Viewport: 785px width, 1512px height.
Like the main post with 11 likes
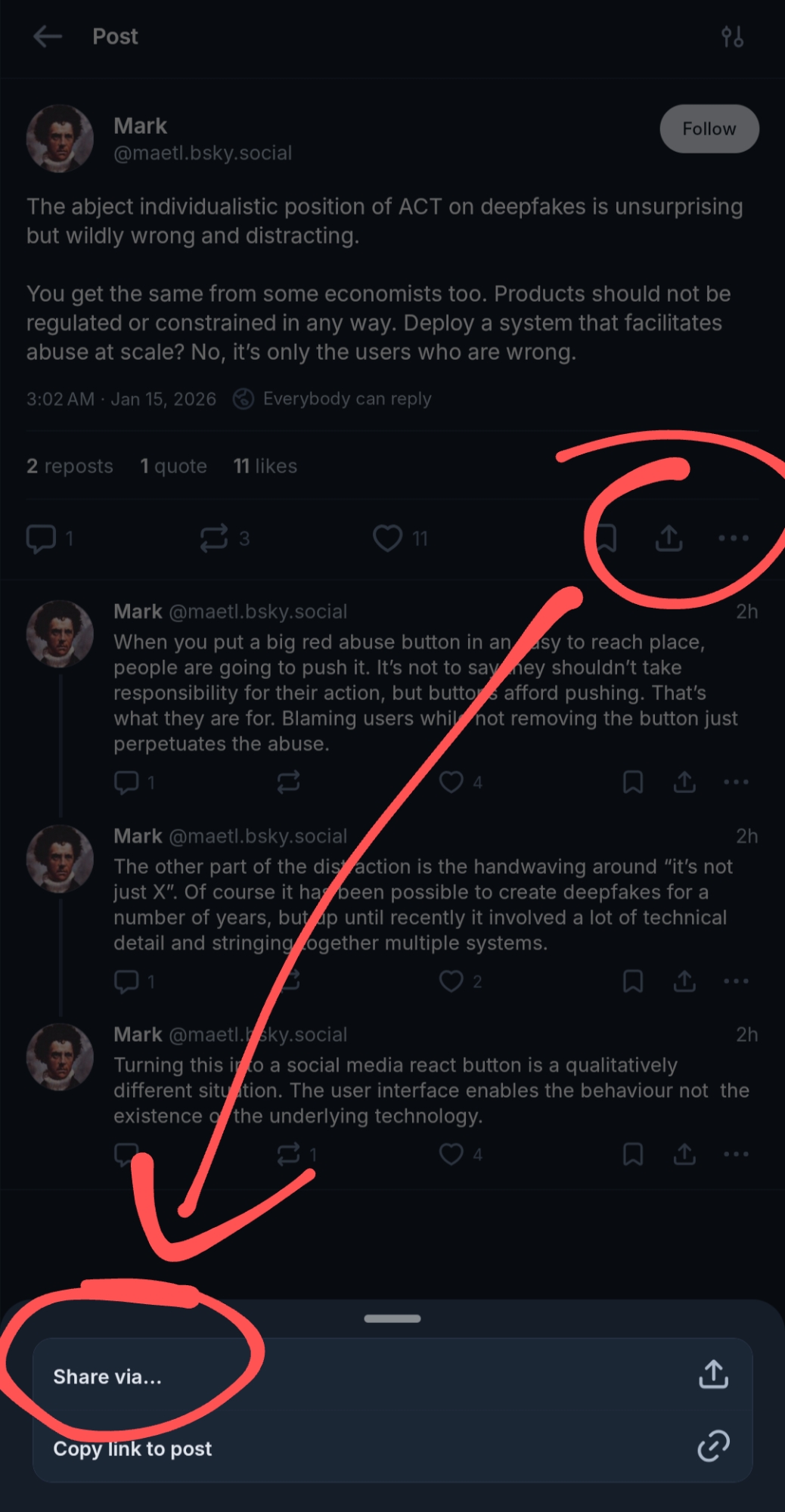387,538
